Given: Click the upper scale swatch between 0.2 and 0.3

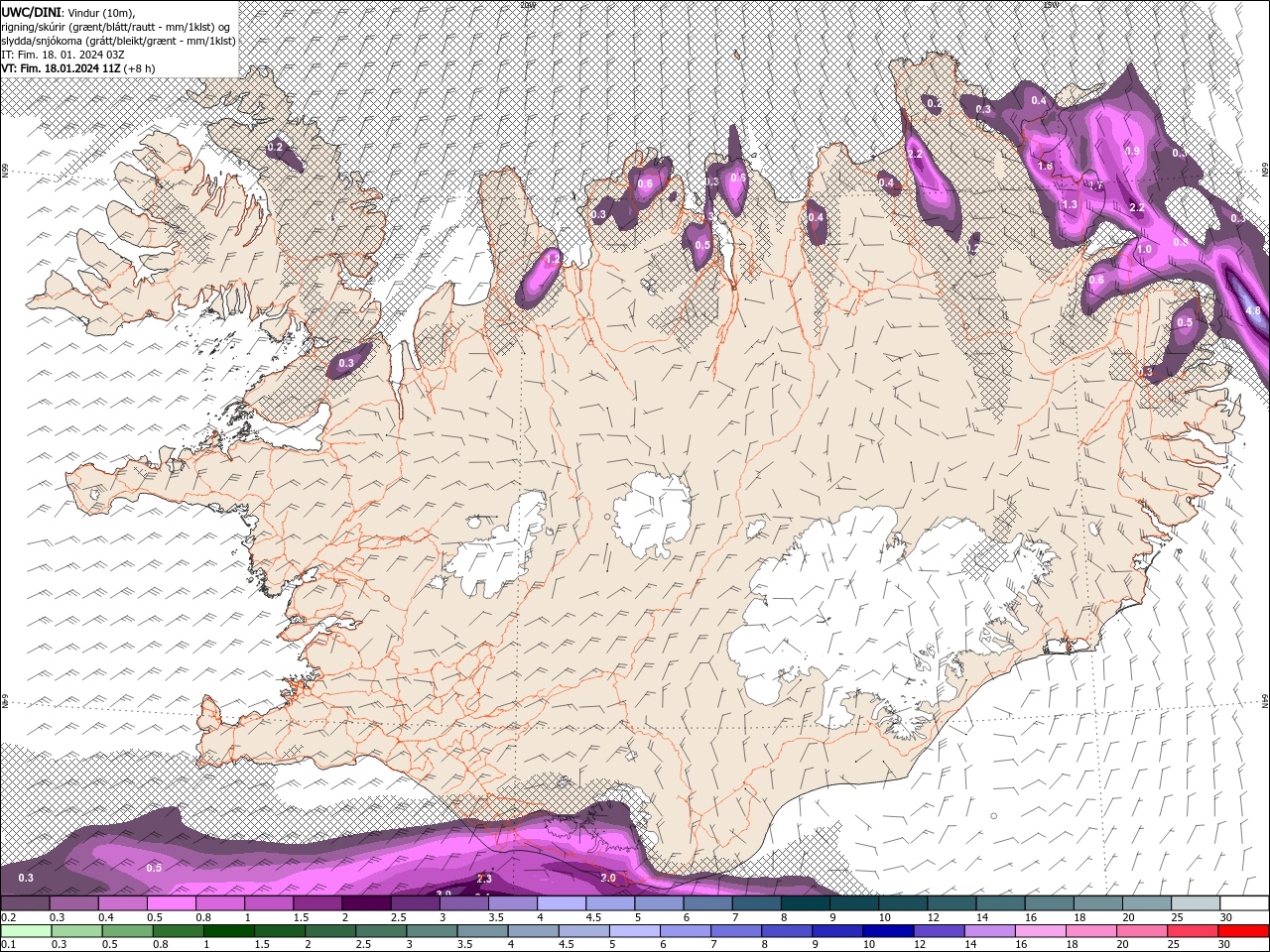Looking at the screenshot, I should (x=25, y=903).
